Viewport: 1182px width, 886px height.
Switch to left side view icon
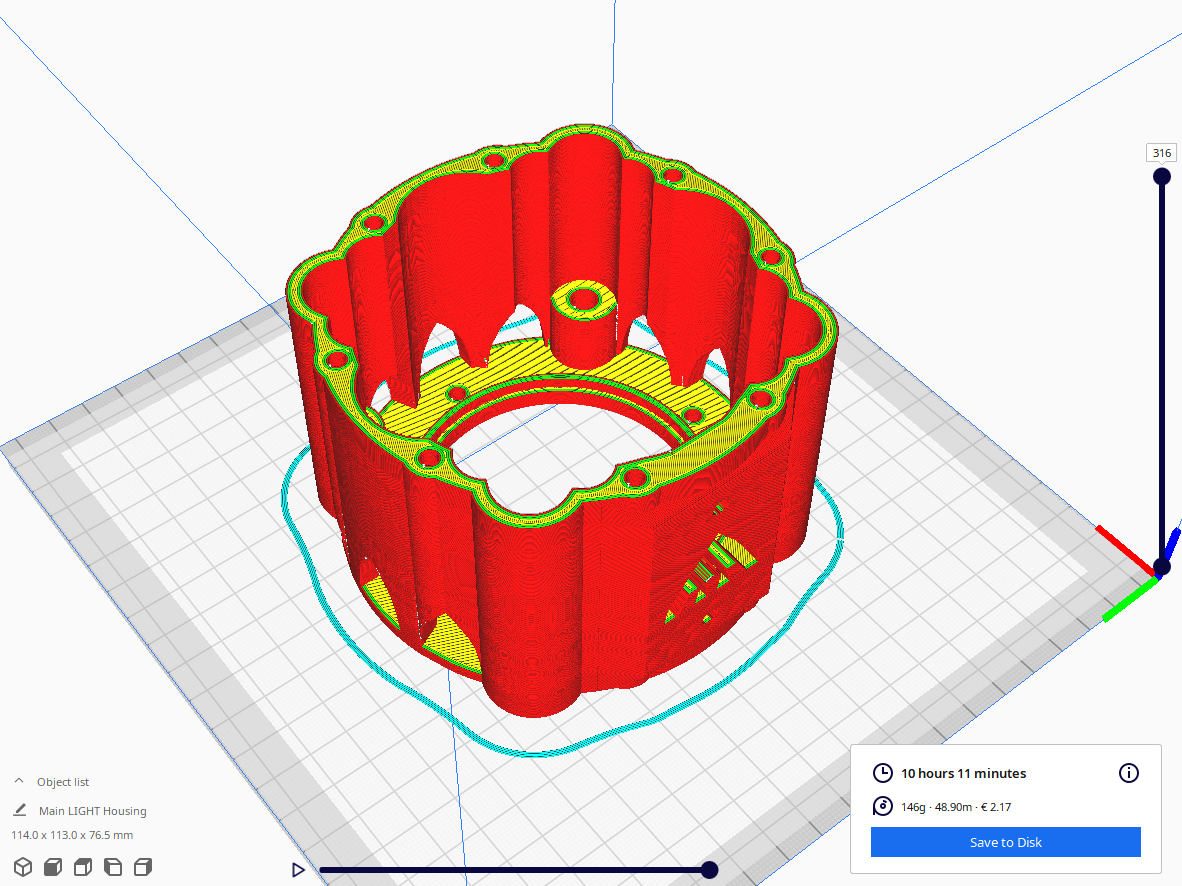112,867
